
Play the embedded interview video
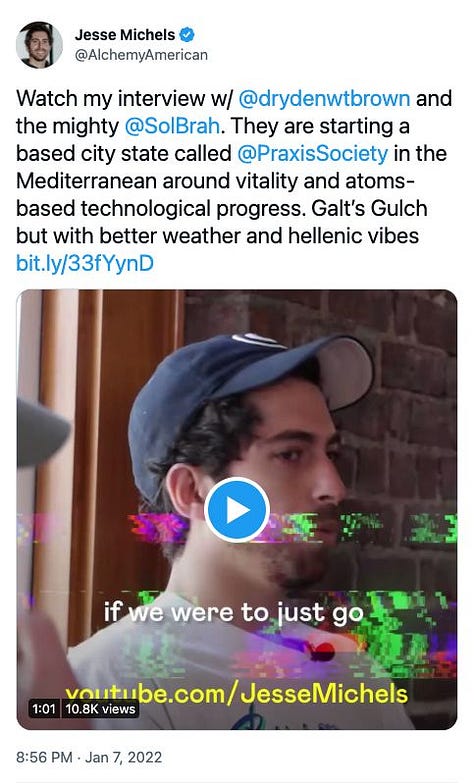237,510
